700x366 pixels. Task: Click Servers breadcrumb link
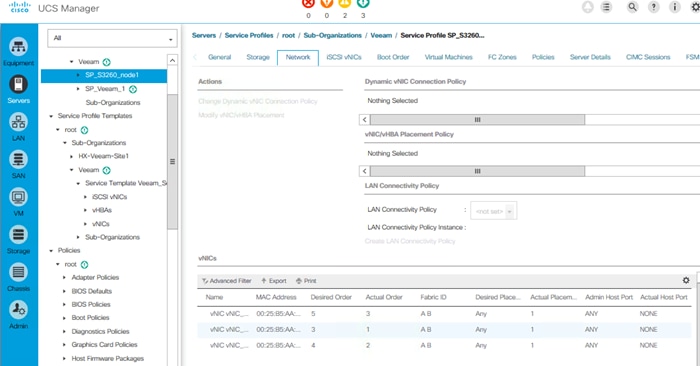204,35
